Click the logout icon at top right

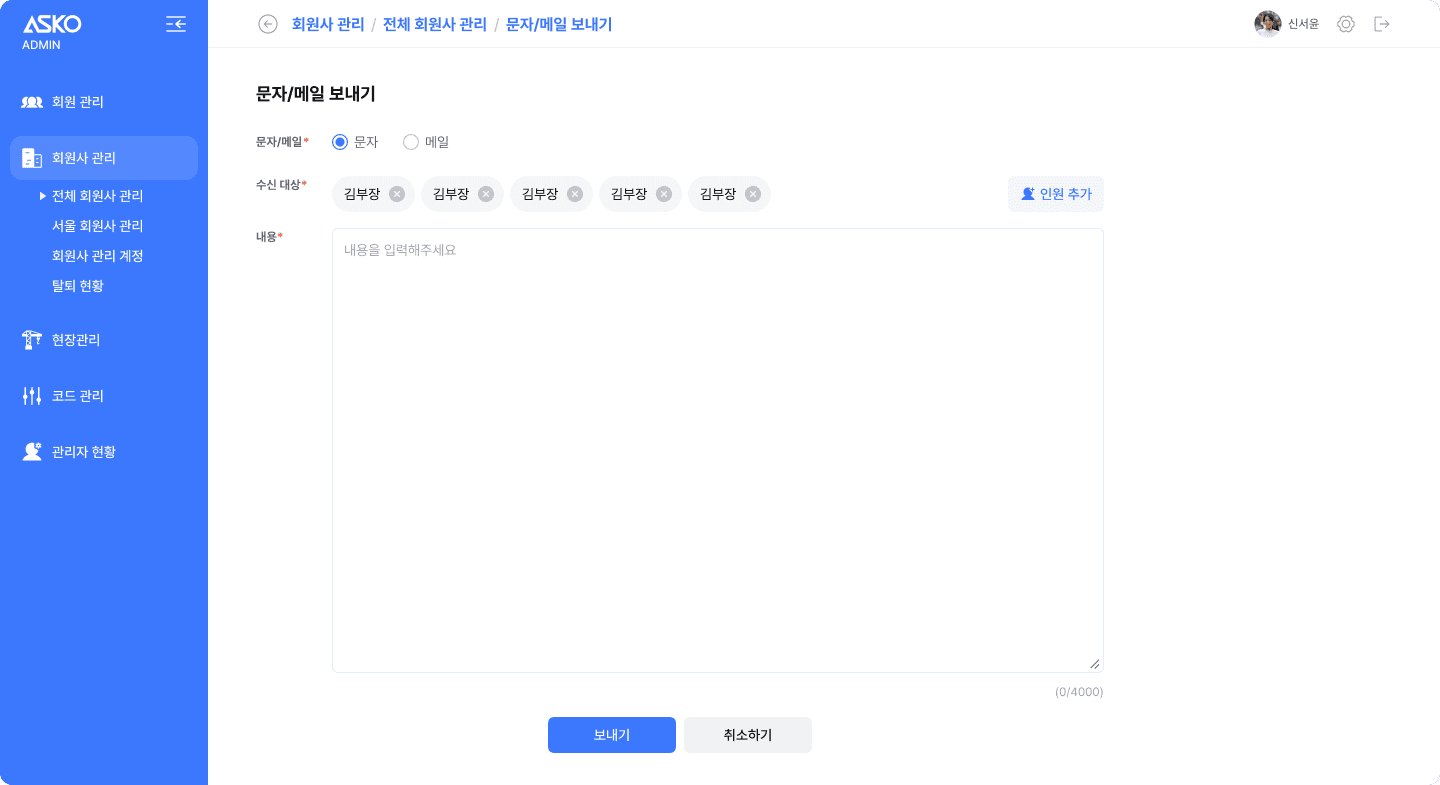[1382, 24]
